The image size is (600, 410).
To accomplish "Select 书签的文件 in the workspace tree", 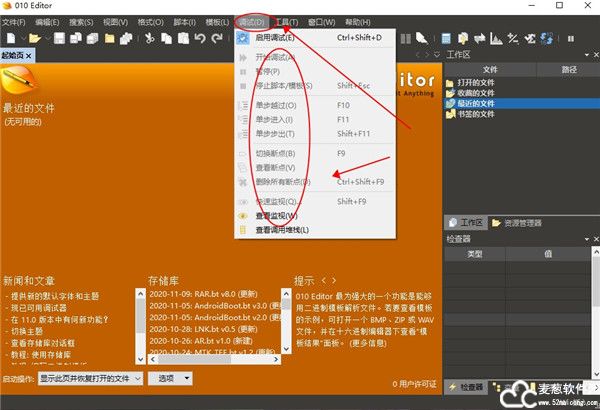I will (476, 114).
